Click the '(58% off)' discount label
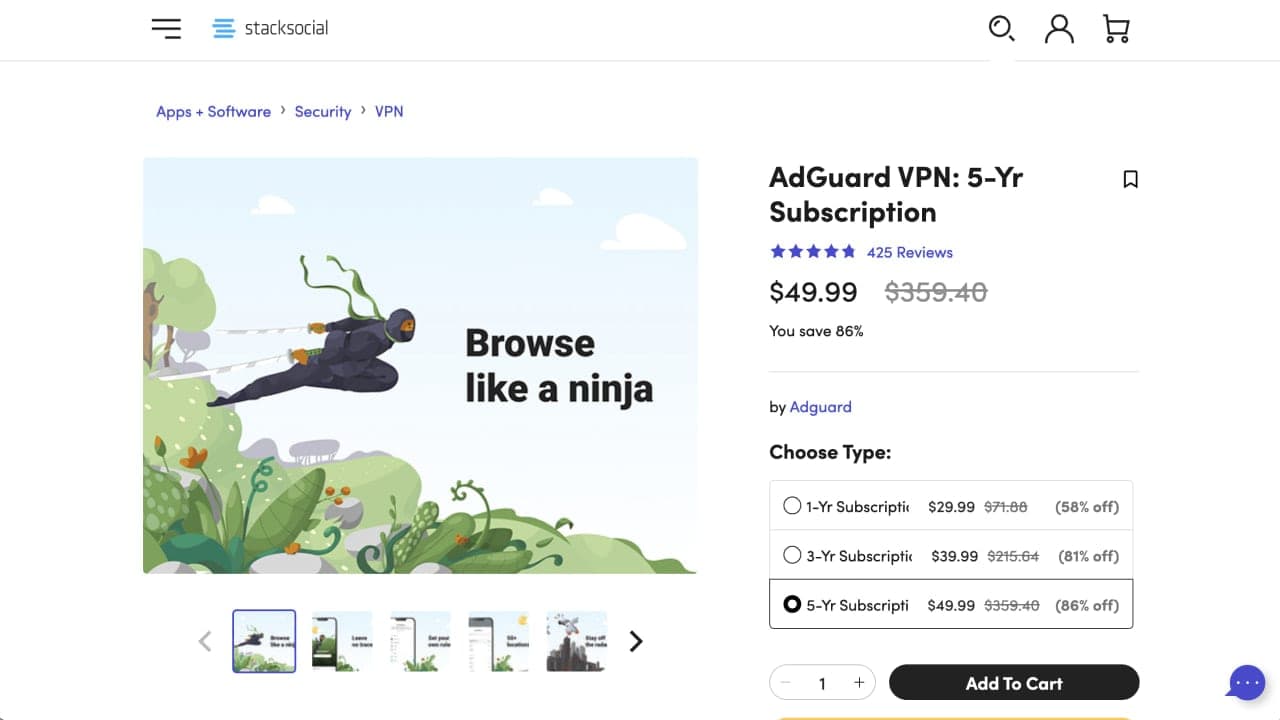 pyautogui.click(x=1087, y=507)
